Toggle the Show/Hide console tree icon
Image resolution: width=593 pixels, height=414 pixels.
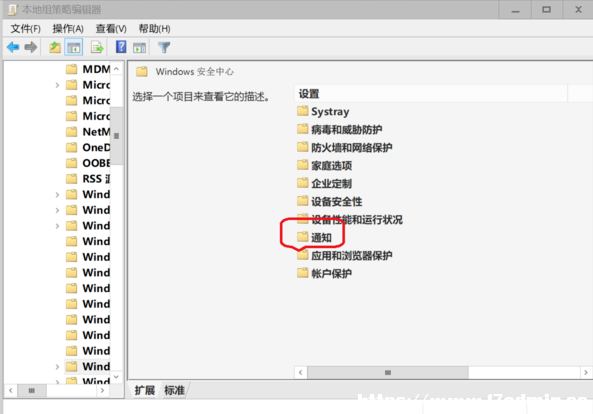pyautogui.click(x=73, y=48)
